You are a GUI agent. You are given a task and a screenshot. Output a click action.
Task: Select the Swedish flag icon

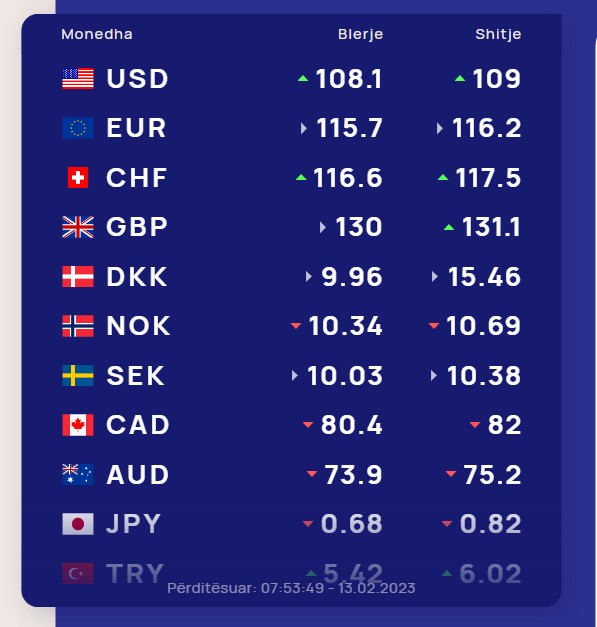pyautogui.click(x=78, y=375)
